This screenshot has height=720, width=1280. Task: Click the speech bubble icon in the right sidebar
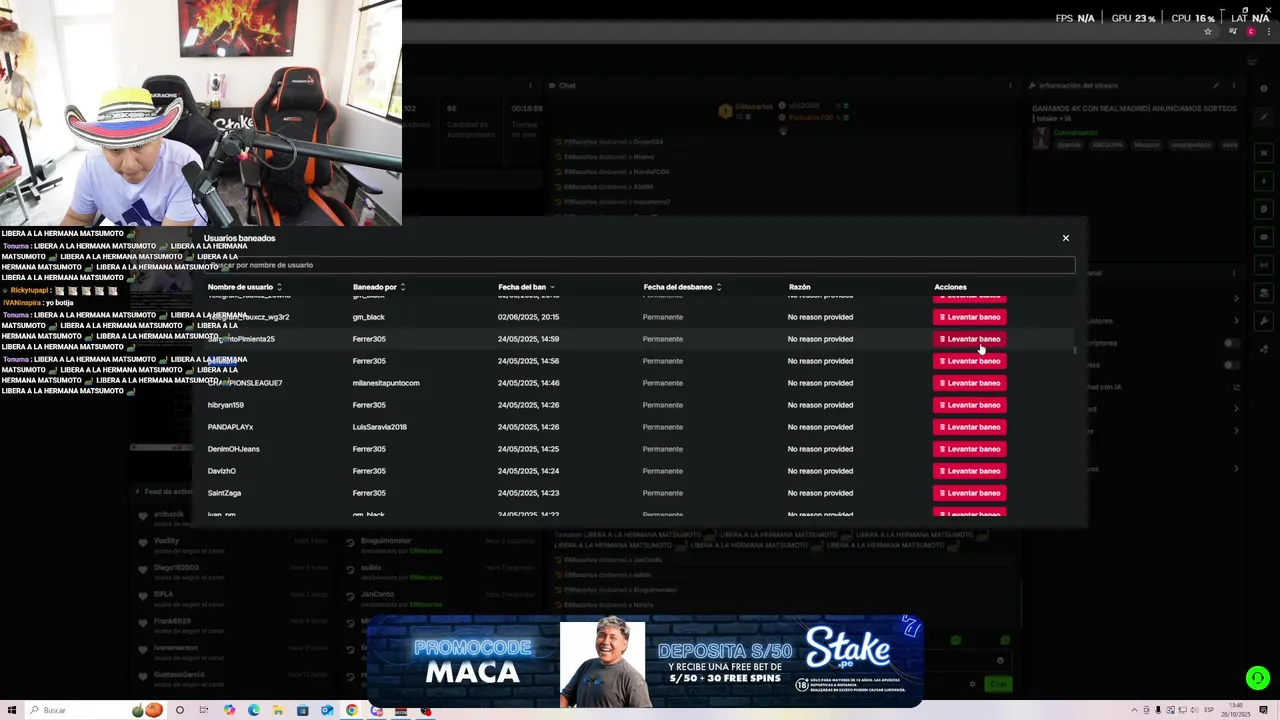pyautogui.click(x=1265, y=237)
